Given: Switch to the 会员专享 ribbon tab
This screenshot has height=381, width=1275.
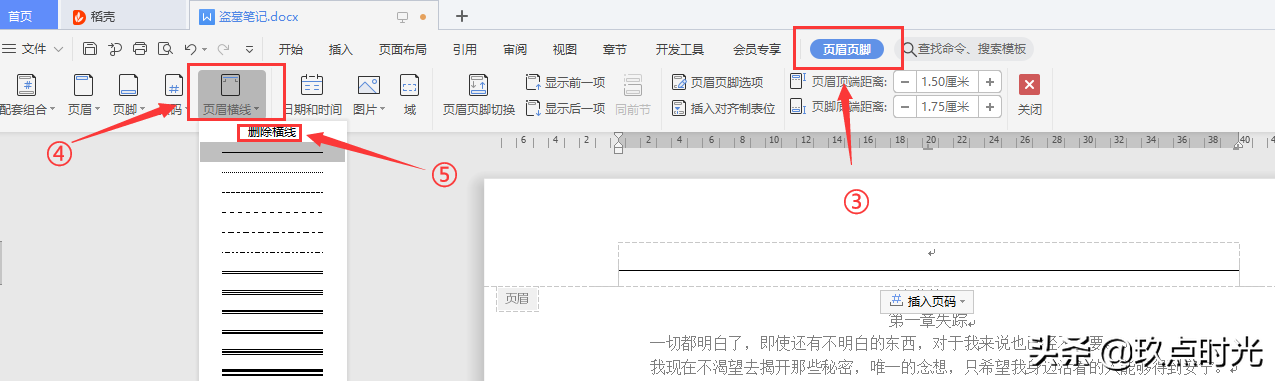Looking at the screenshot, I should [757, 48].
